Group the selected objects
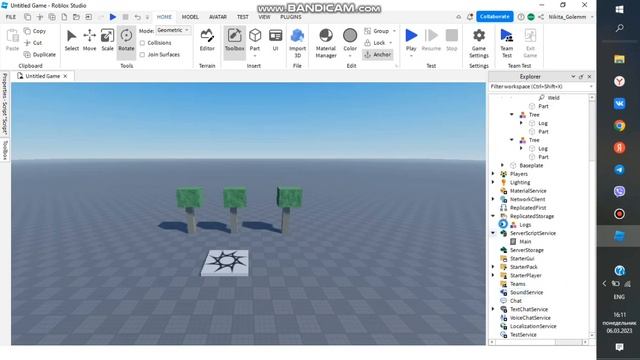Viewport: 640px width, 360px height. point(377,31)
